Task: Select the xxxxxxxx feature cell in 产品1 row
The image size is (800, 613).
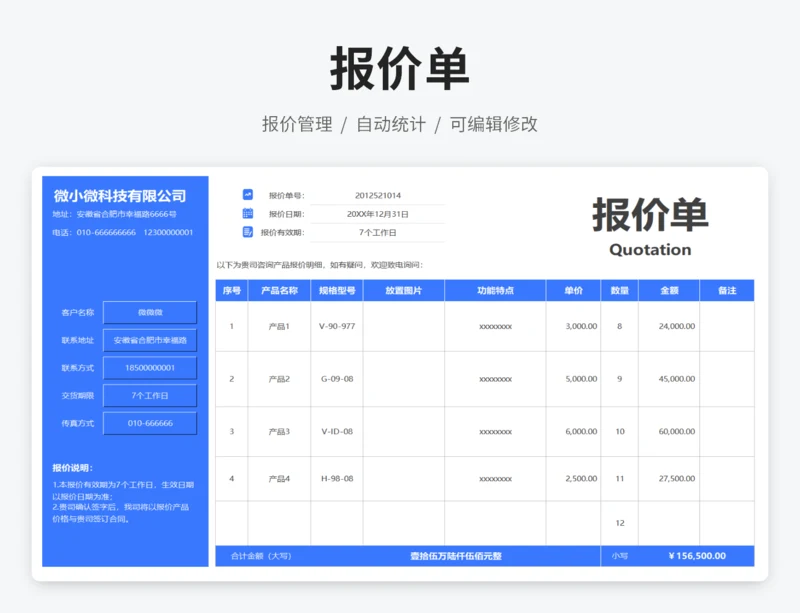Action: 495,326
